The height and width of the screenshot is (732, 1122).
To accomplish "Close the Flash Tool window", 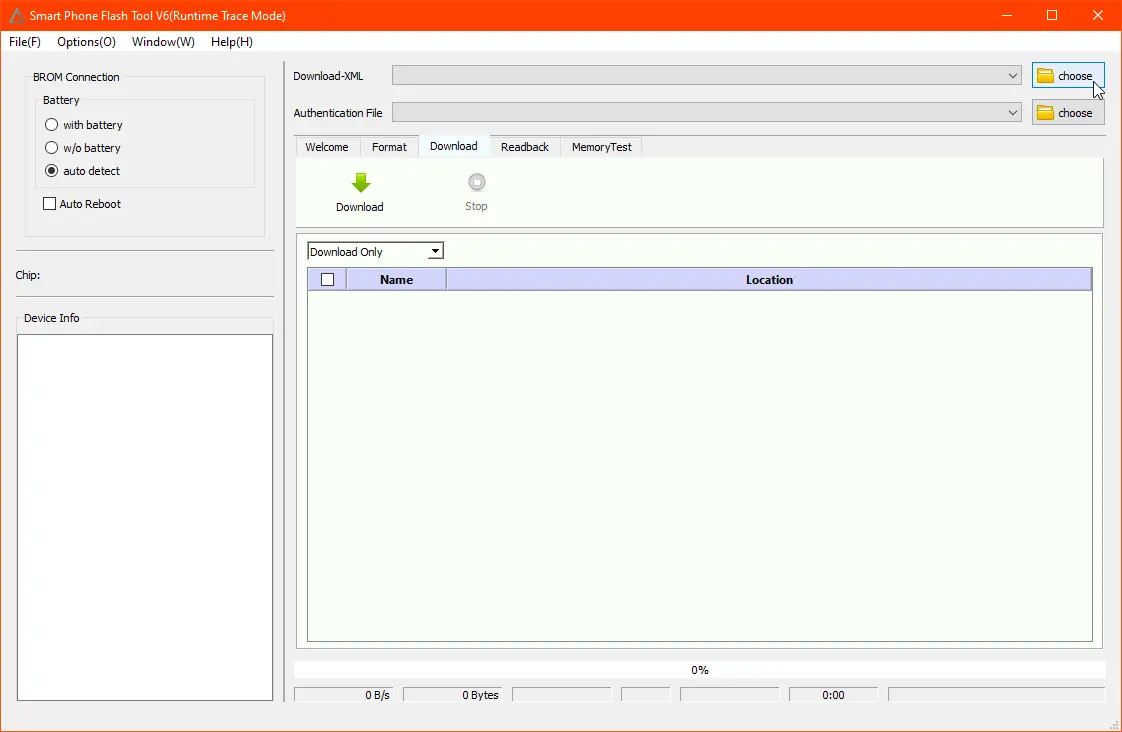I will click(x=1098, y=15).
